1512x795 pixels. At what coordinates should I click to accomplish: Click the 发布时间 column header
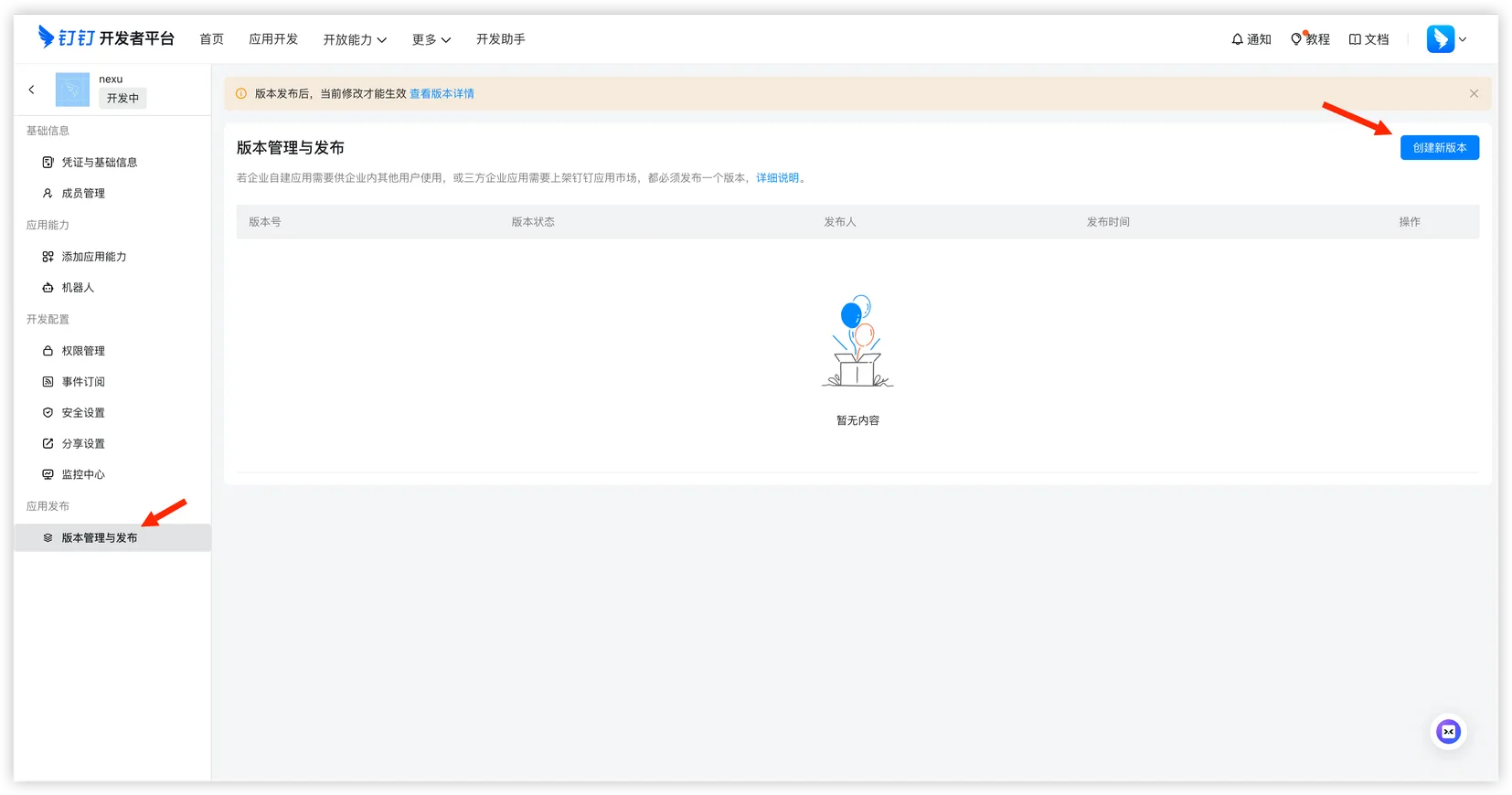[x=1108, y=222]
